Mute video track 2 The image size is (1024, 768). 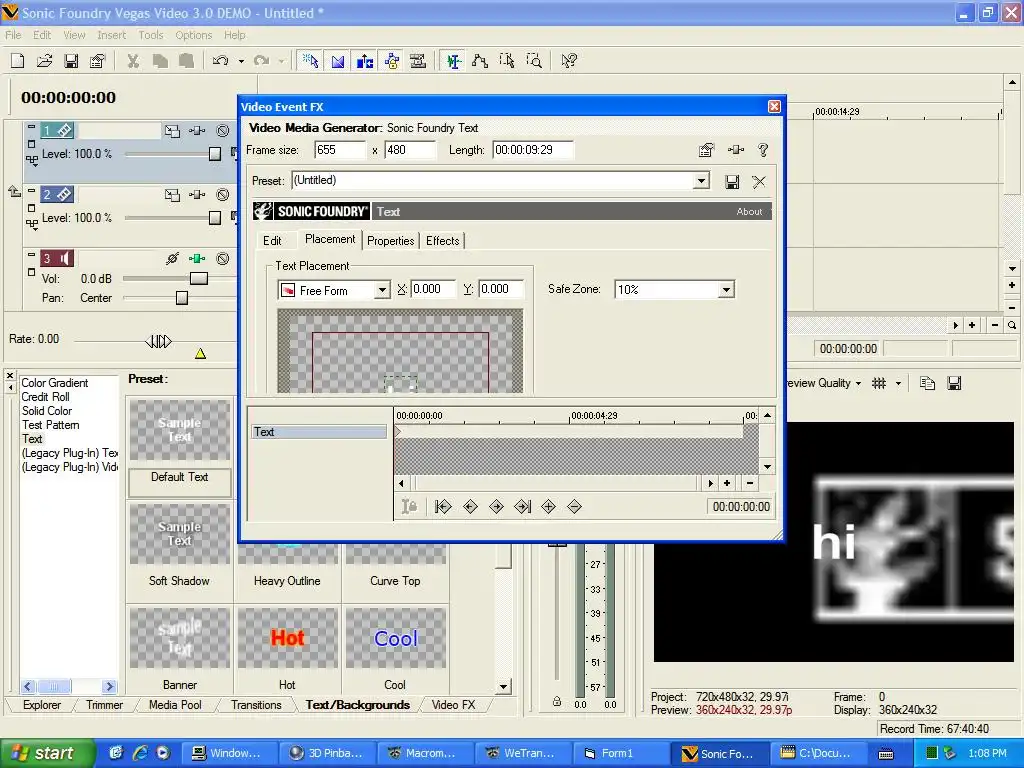223,195
